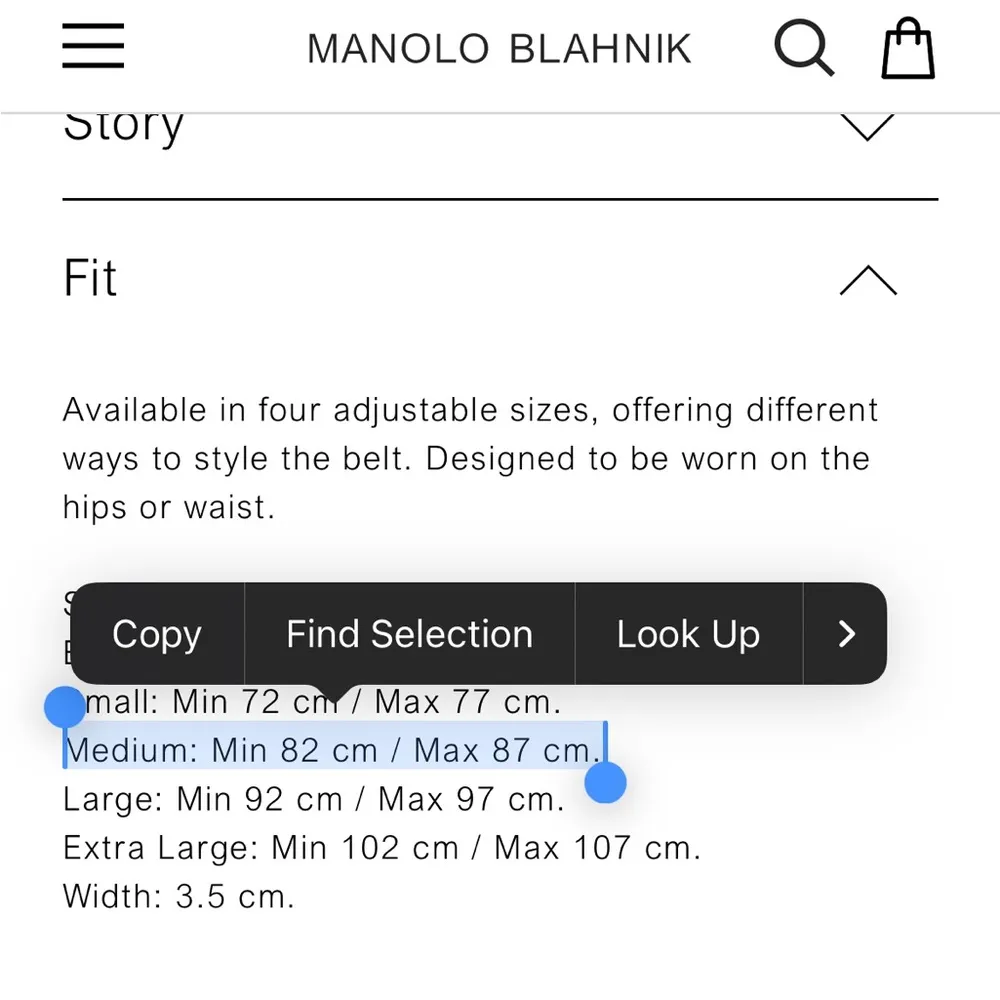Screen dimensions: 1000x1000
Task: Click the MANOLO BLAHNIK logo
Action: click(500, 48)
